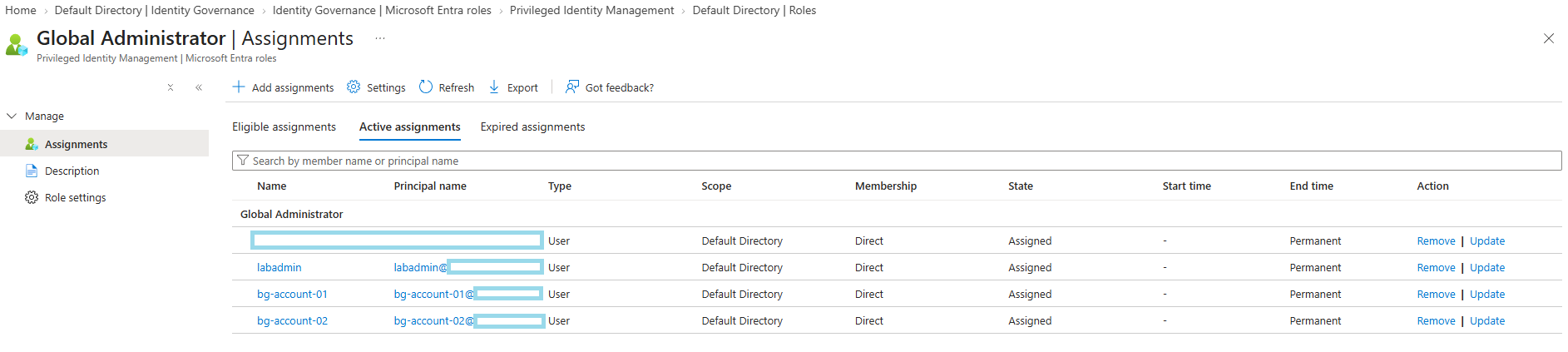Image resolution: width=1568 pixels, height=352 pixels.
Task: Open the more options ellipsis beside the title
Action: tap(380, 38)
